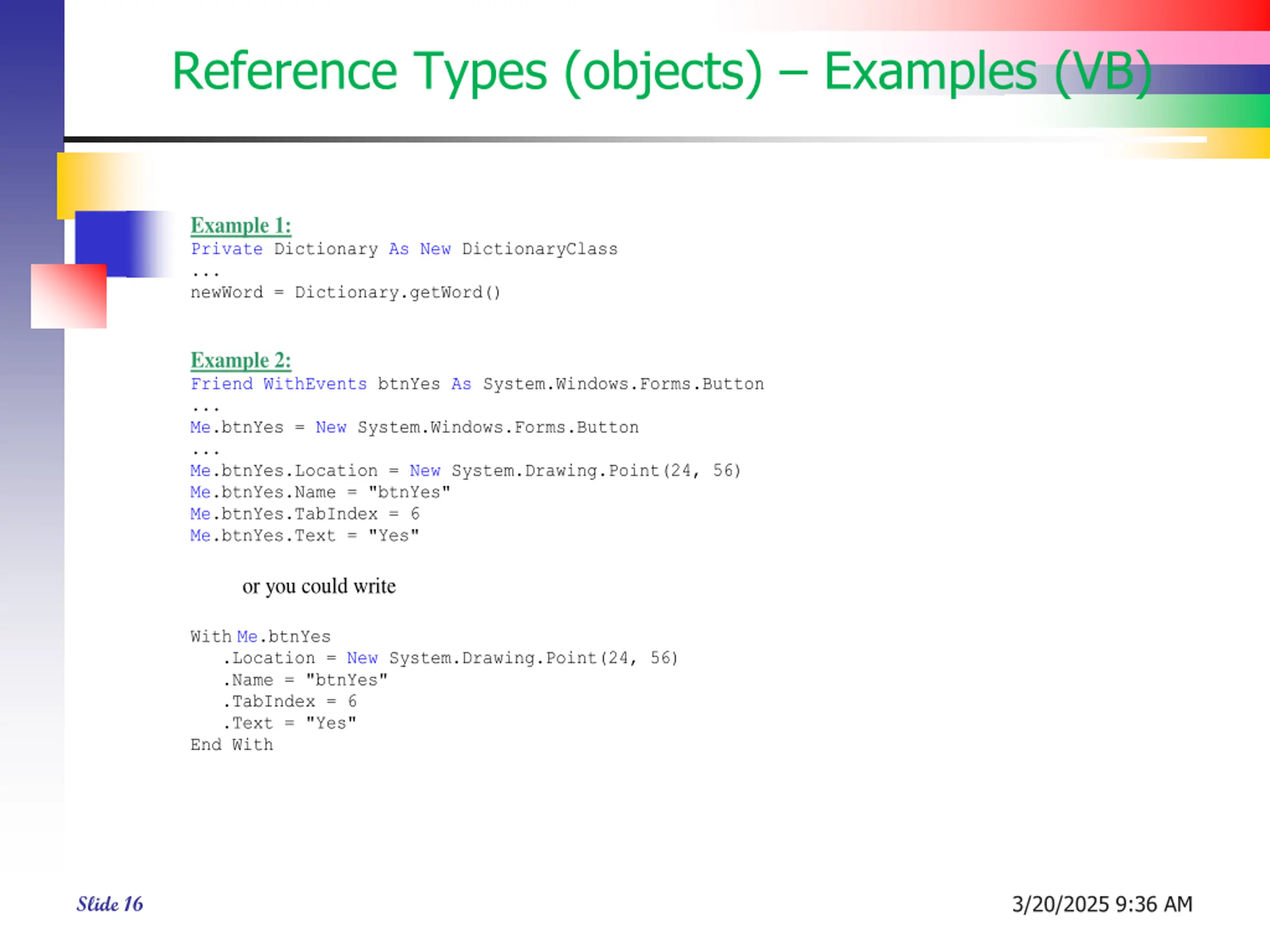1270x952 pixels.
Task: Click the line 'Me.btnYes.Name = "btnYes"'
Action: (x=320, y=492)
